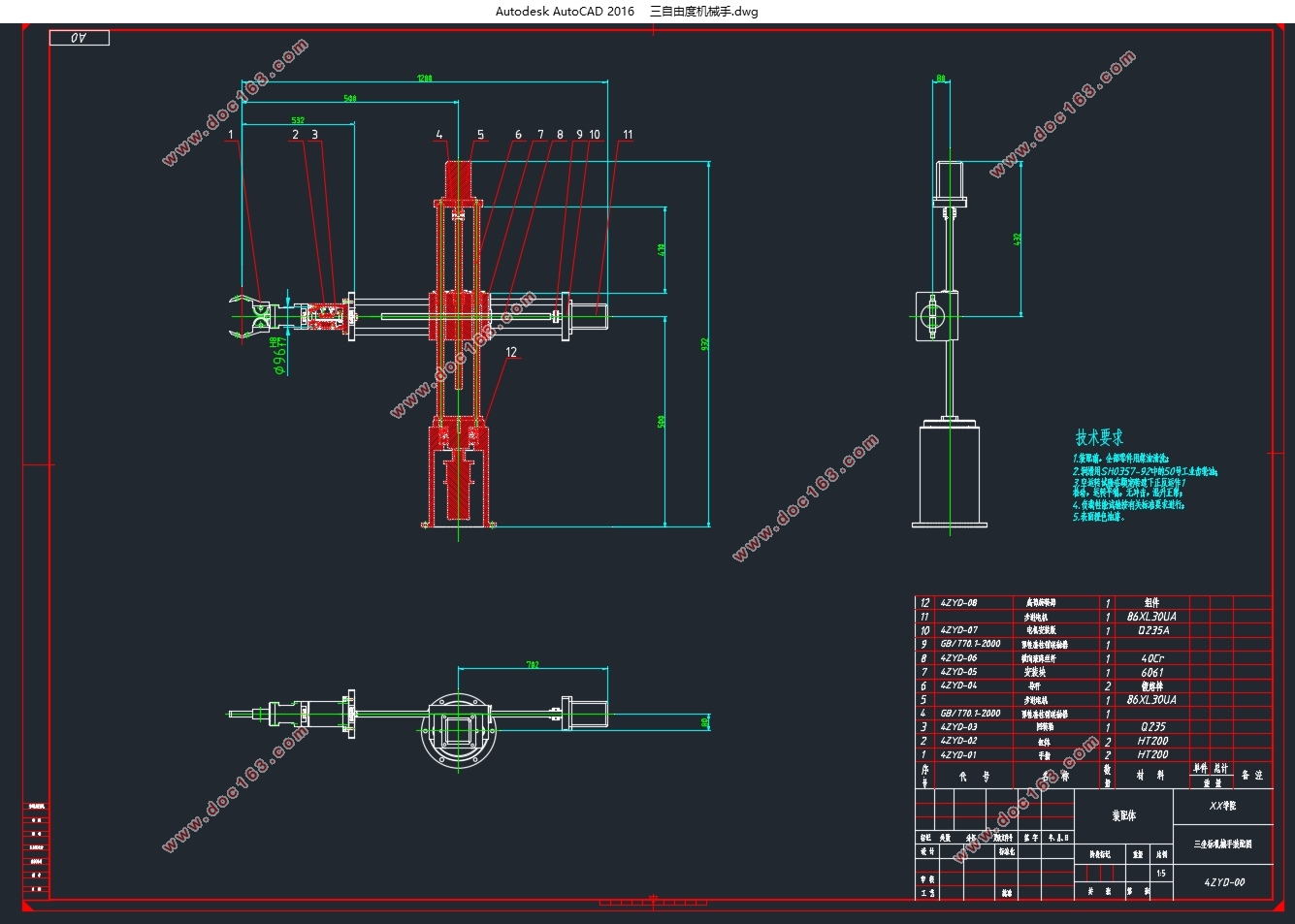Click GB/T70.1-2000 standard in row 4
The width and height of the screenshot is (1295, 924).
pos(970,714)
